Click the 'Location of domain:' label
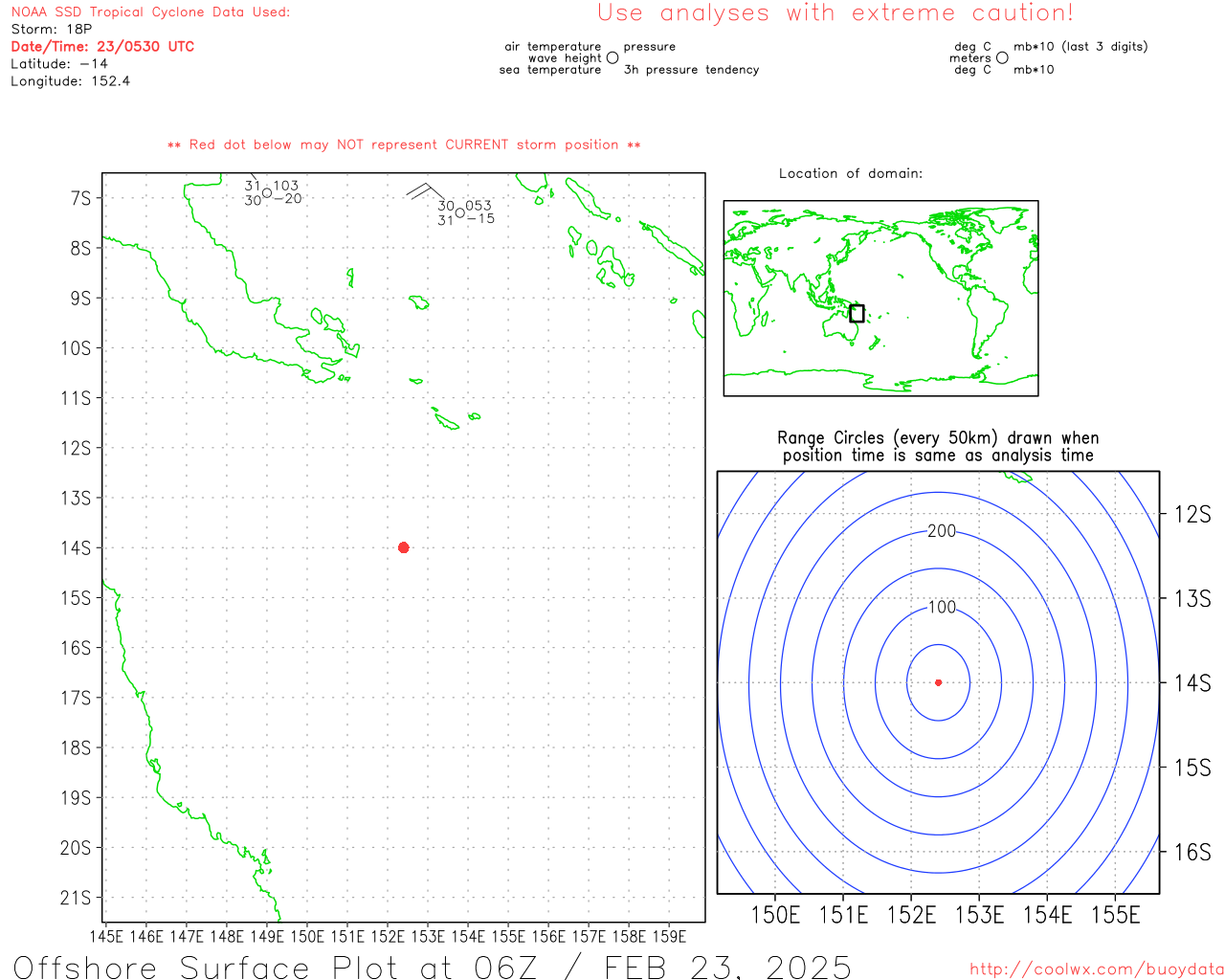The width and height of the screenshot is (1225, 980). tap(851, 173)
